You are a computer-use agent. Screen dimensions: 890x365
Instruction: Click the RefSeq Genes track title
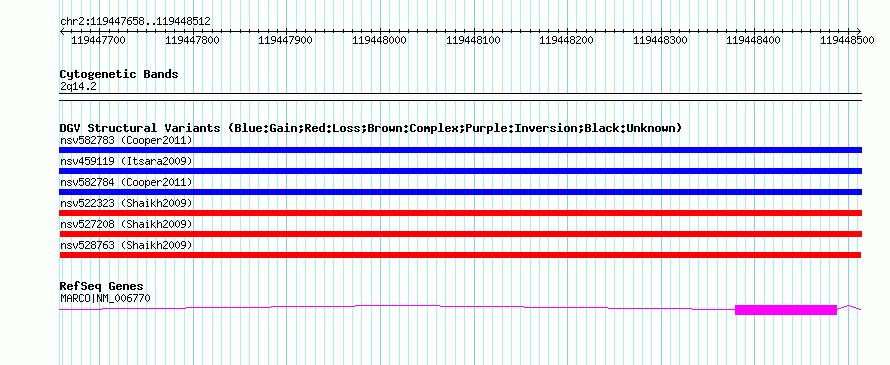[x=102, y=286]
